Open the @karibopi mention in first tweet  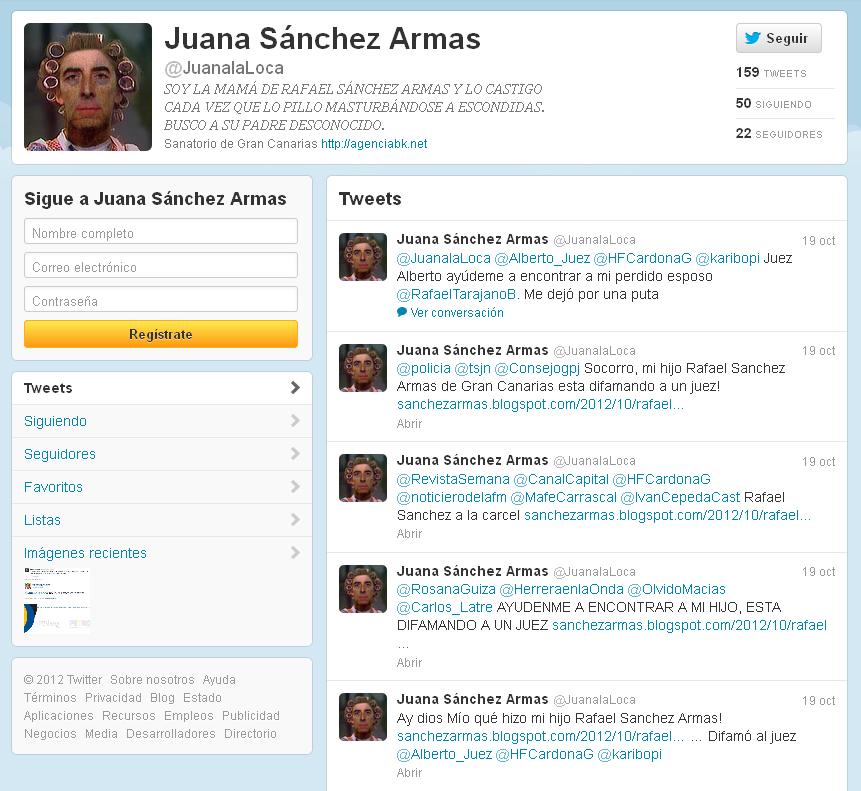point(728,258)
